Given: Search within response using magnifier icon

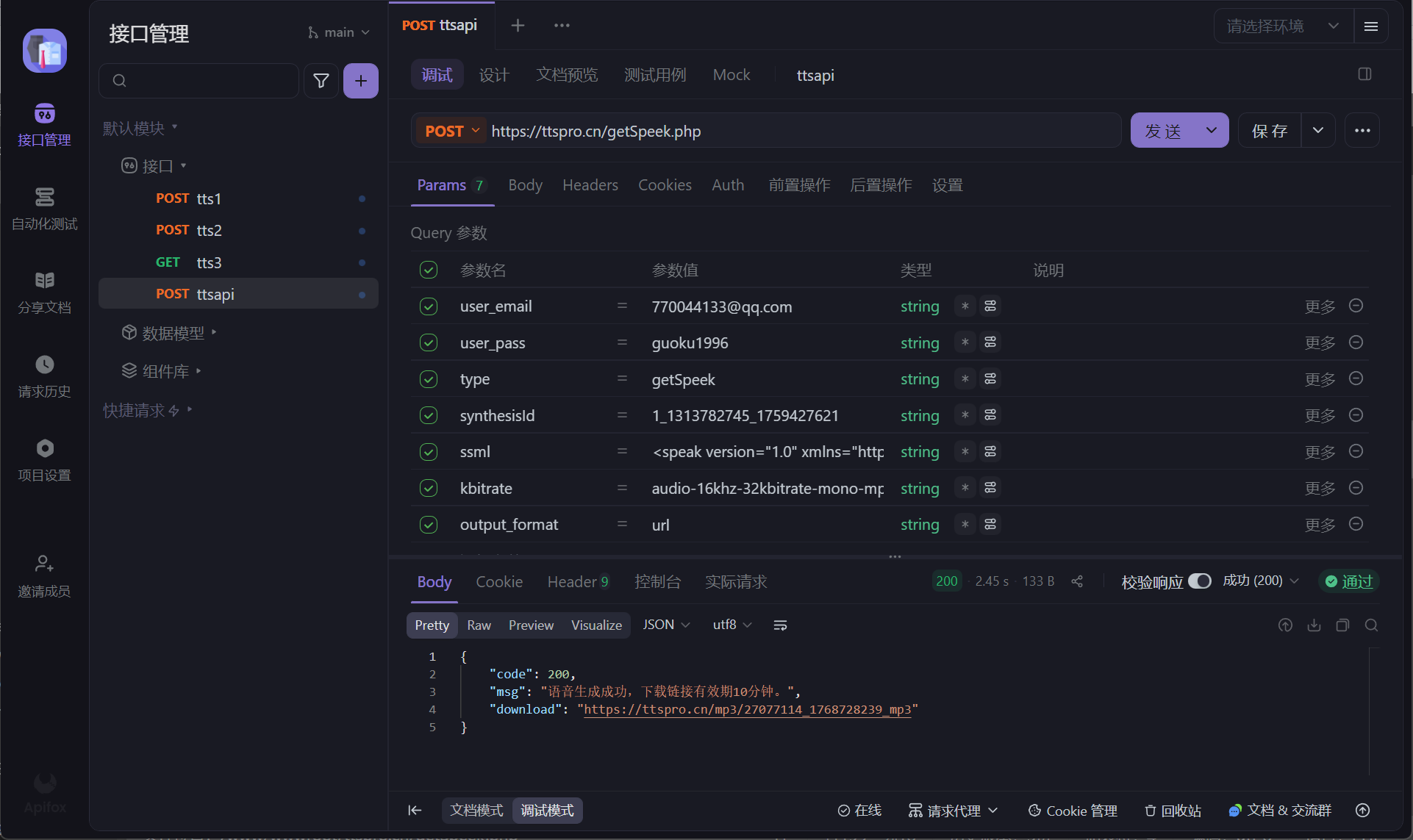Looking at the screenshot, I should [1371, 625].
